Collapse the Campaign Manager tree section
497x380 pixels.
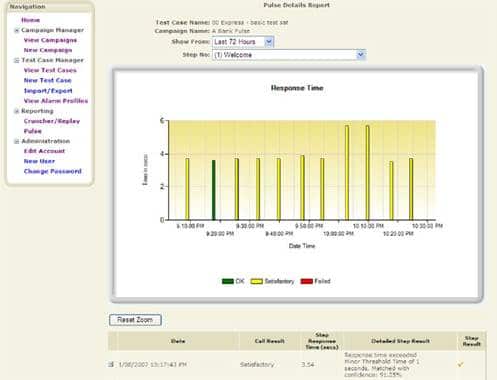coord(16,30)
